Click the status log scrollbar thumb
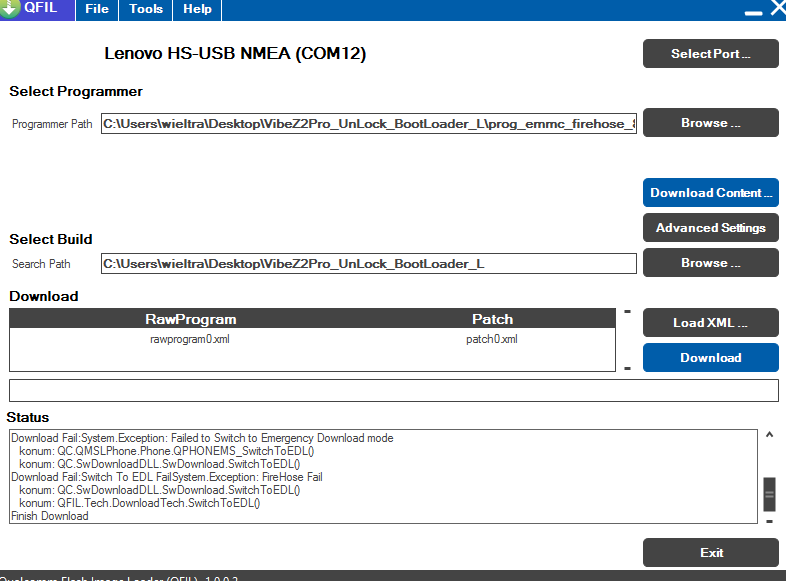The image size is (786, 581). coord(769,494)
